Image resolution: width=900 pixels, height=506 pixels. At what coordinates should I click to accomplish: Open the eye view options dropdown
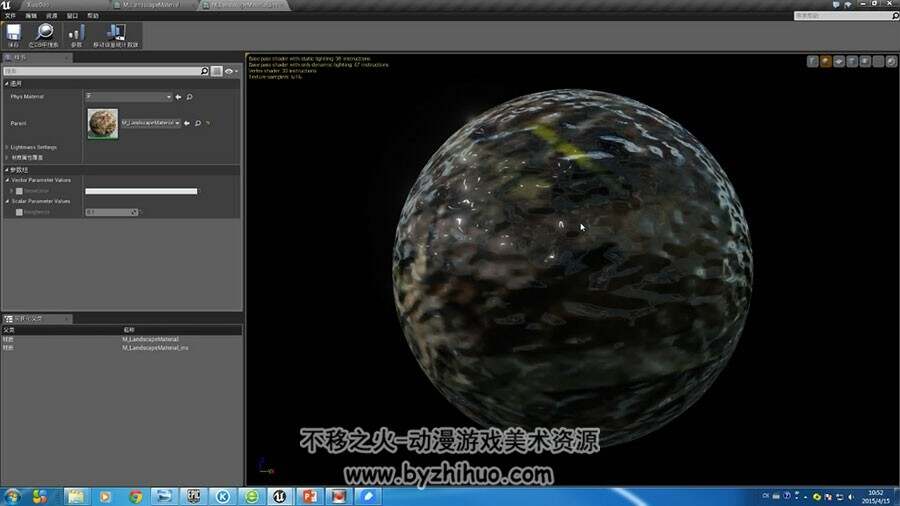pyautogui.click(x=231, y=71)
